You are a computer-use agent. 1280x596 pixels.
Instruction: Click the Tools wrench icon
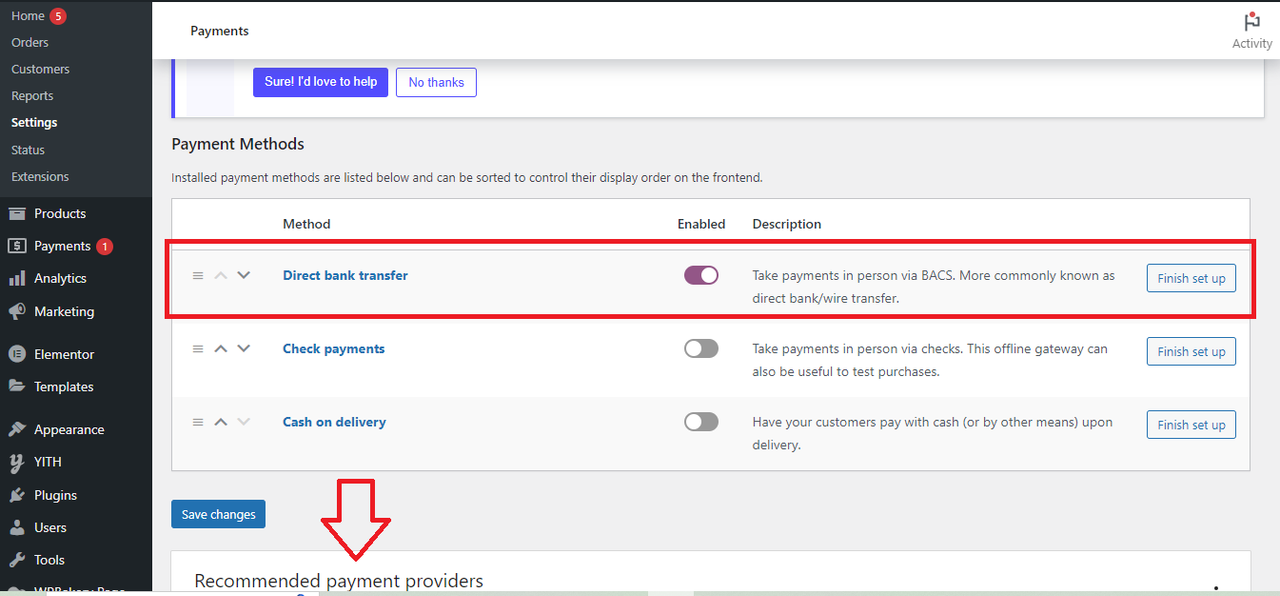point(17,560)
